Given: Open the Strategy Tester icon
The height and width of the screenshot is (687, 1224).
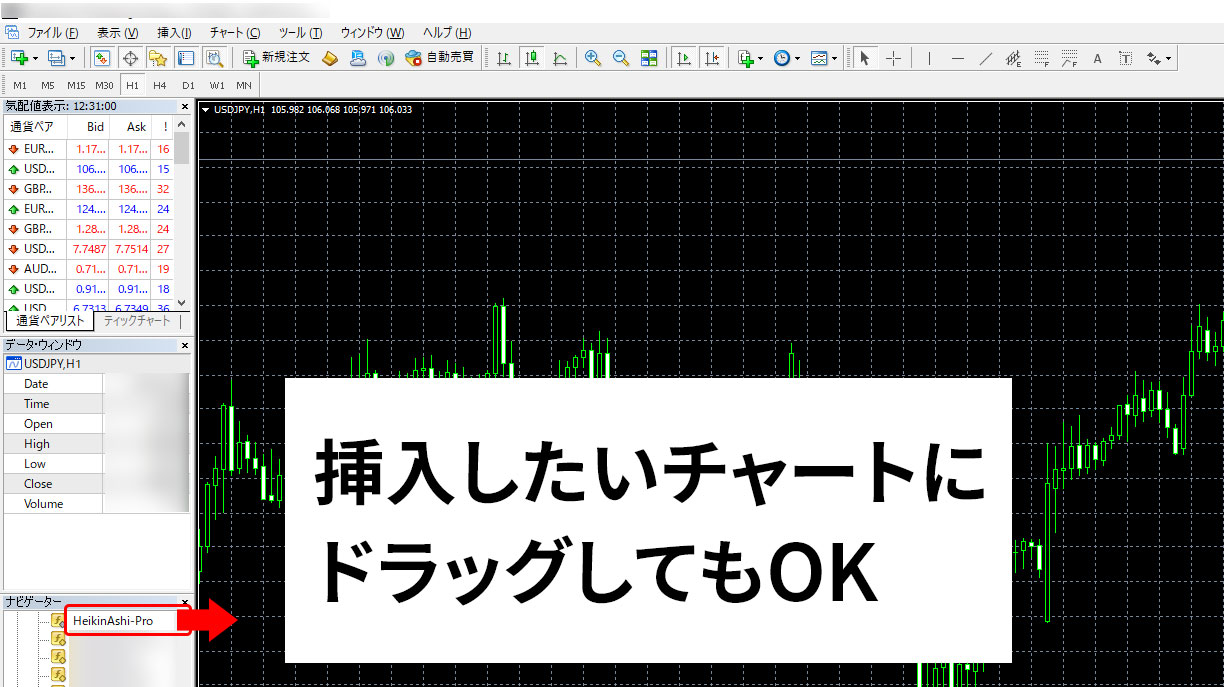Looking at the screenshot, I should pos(215,58).
